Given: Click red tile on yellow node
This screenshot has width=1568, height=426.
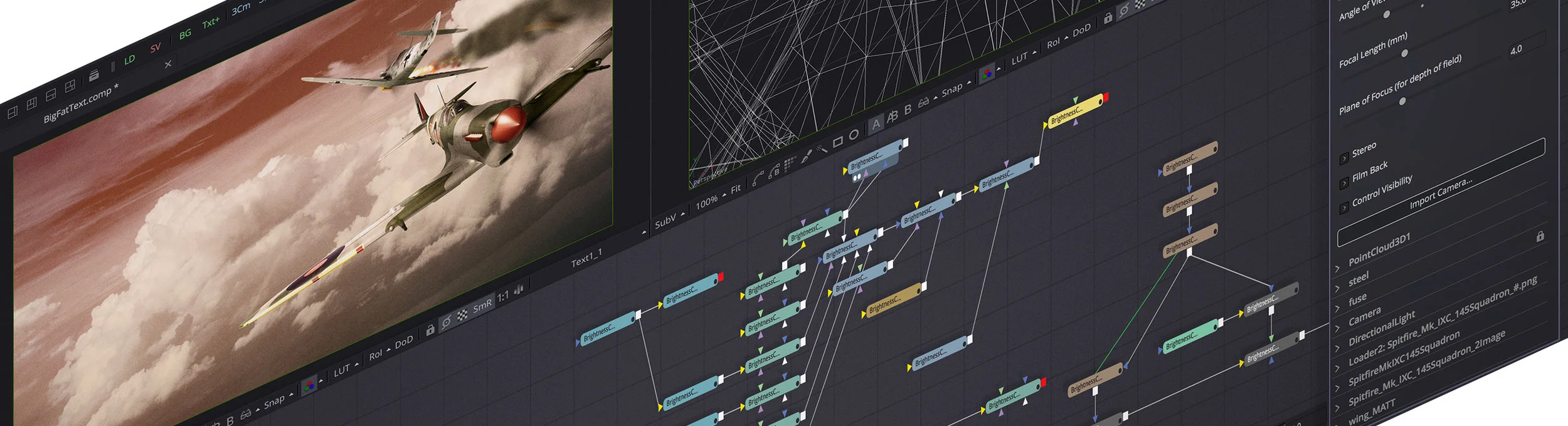Looking at the screenshot, I should pyautogui.click(x=1106, y=97).
